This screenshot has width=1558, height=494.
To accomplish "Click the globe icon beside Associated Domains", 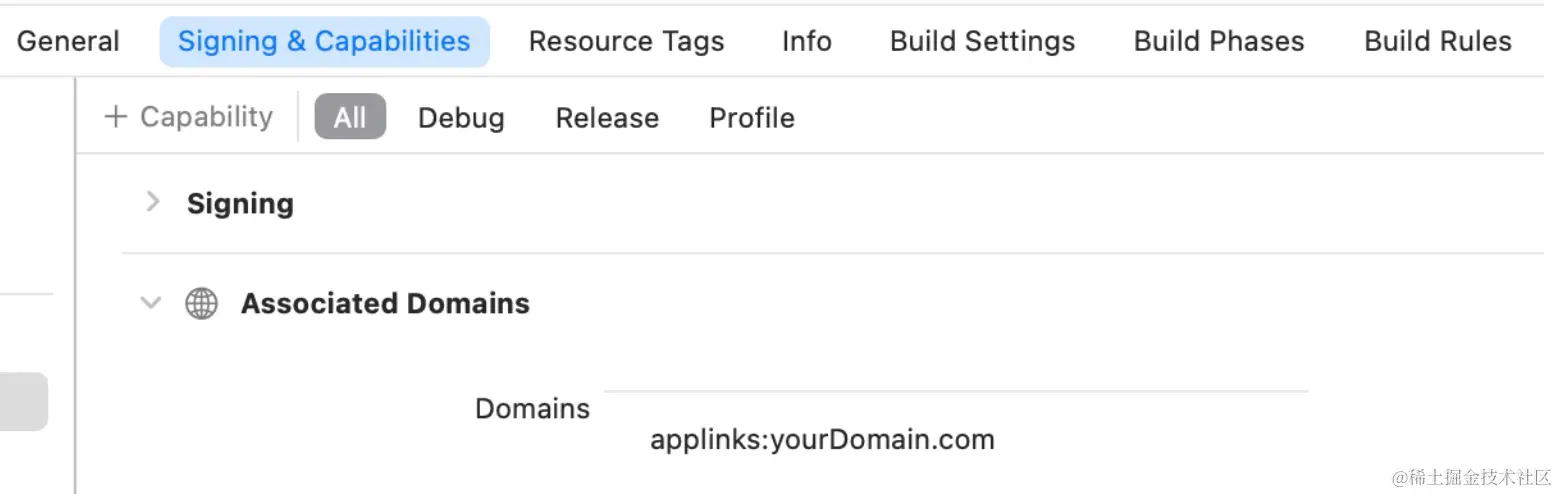I will tap(202, 303).
